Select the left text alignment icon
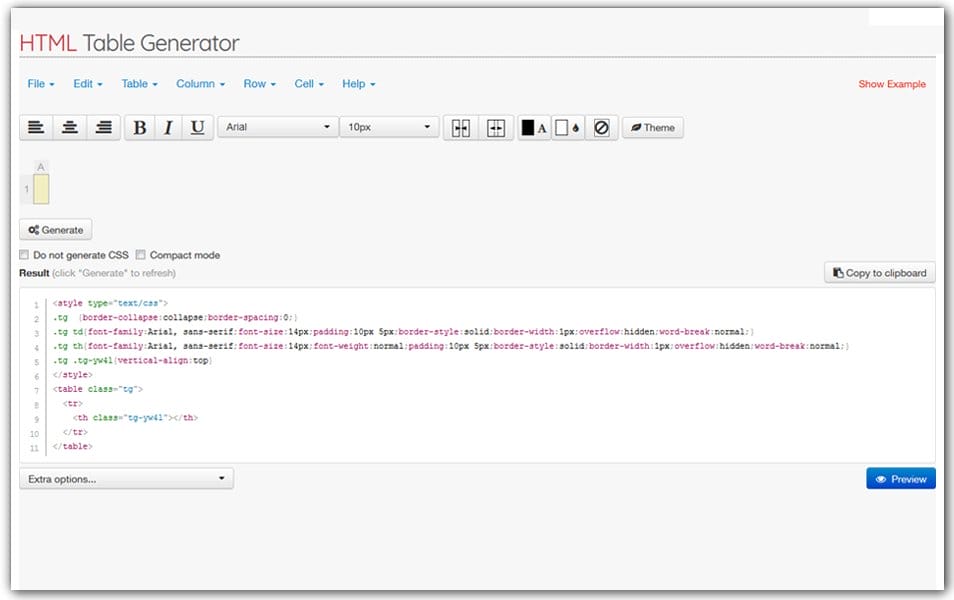This screenshot has height=600, width=954. point(36,127)
